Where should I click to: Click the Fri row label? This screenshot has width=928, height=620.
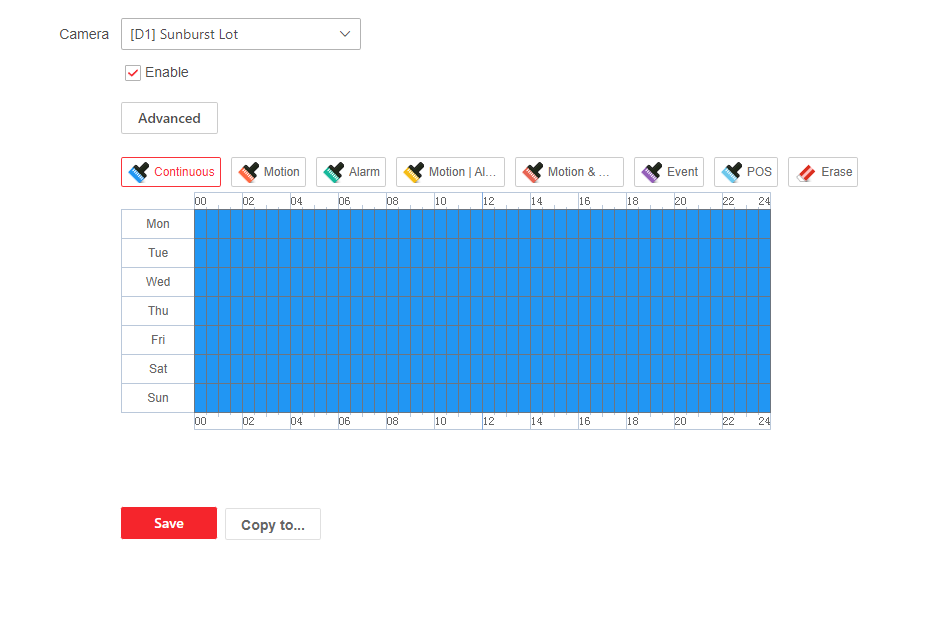pos(158,340)
